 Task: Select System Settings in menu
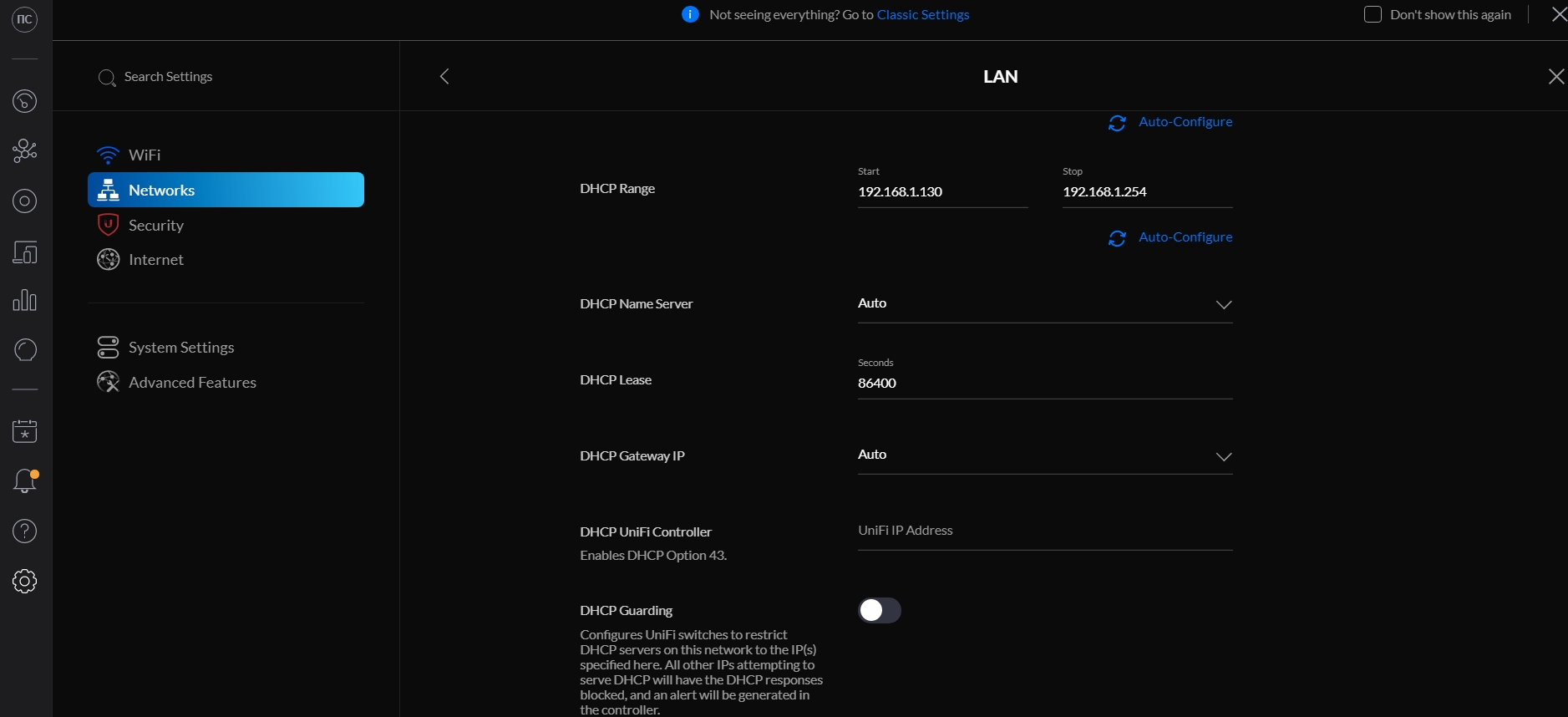(226, 347)
